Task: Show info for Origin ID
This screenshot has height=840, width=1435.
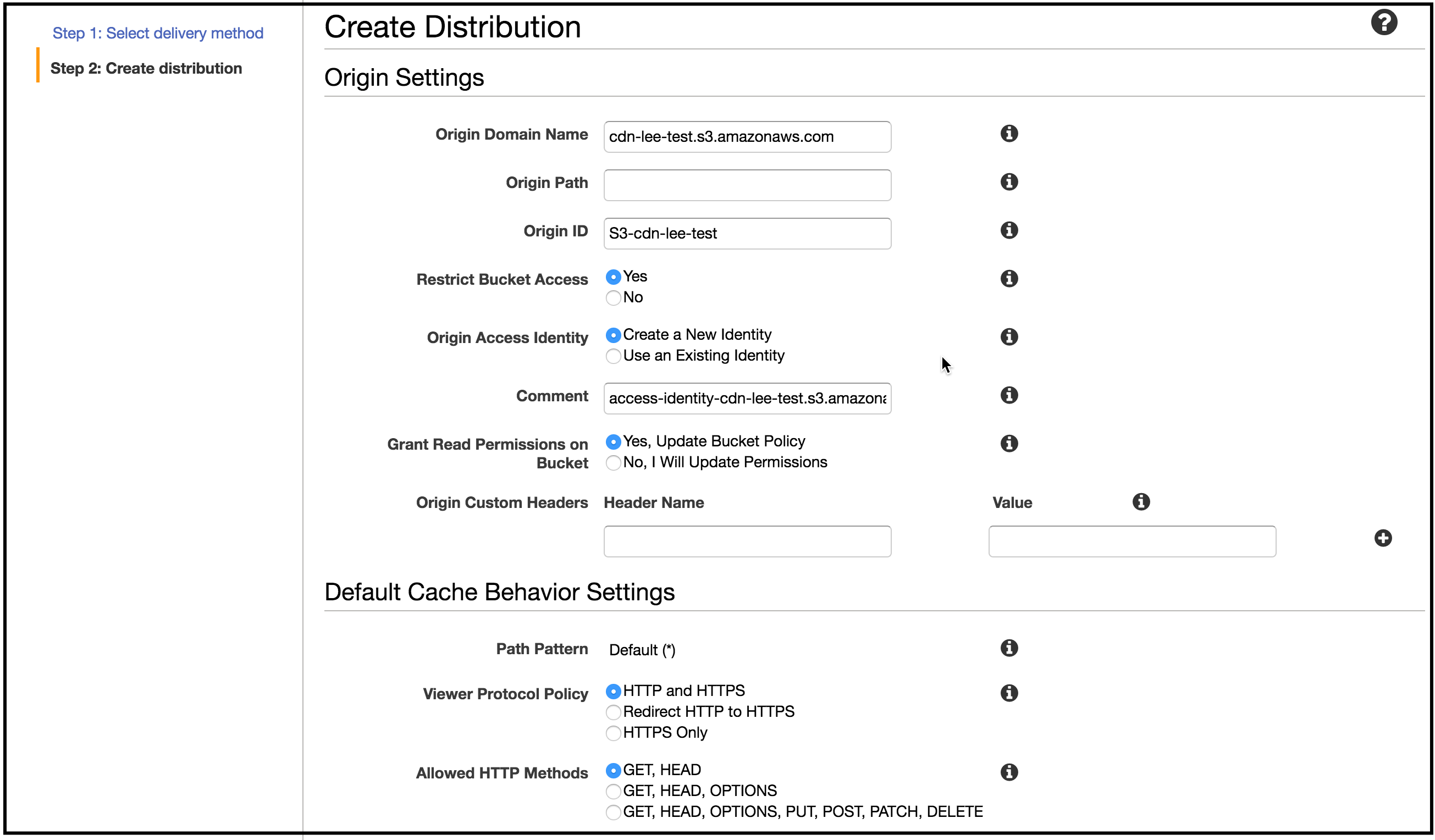Action: tap(1009, 230)
